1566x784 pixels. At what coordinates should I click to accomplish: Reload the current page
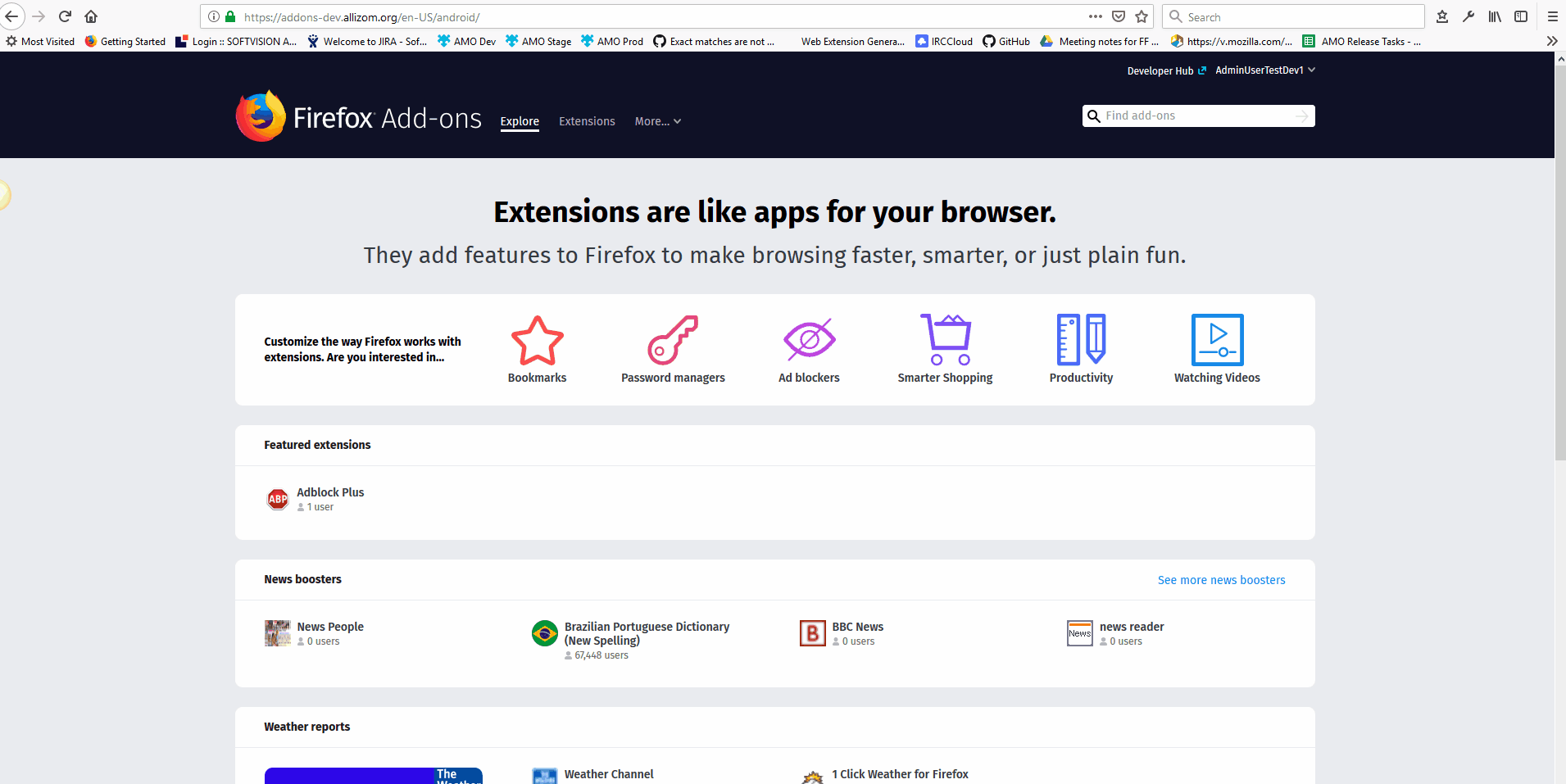66,16
